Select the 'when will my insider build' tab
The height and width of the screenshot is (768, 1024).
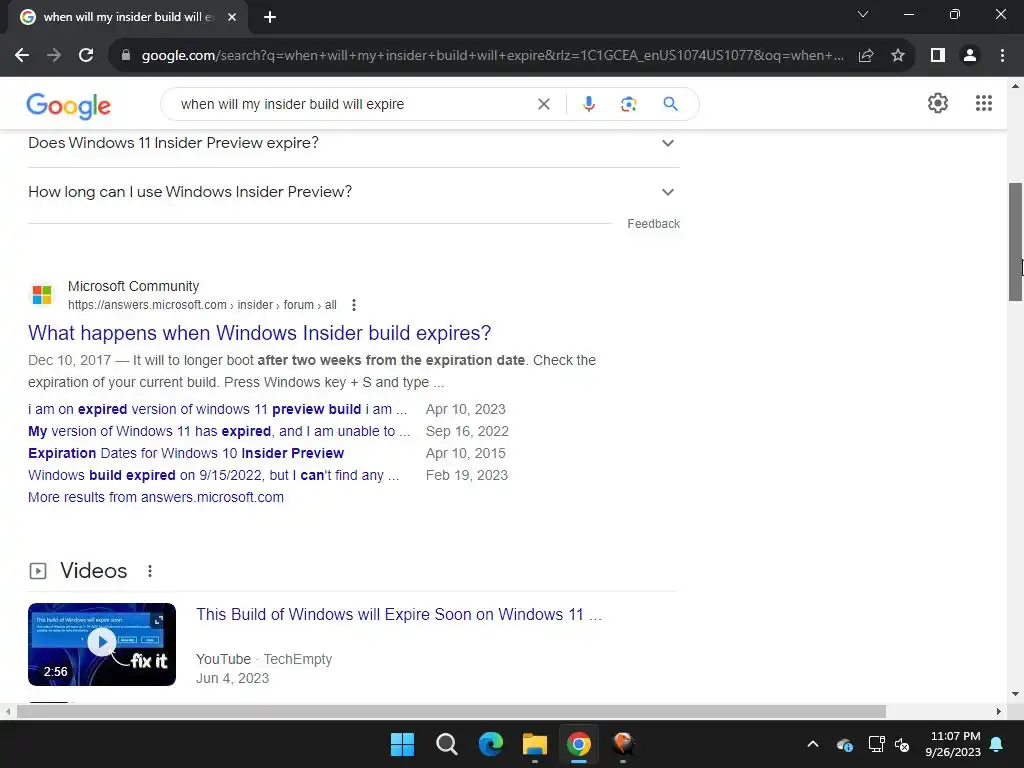pyautogui.click(x=127, y=17)
